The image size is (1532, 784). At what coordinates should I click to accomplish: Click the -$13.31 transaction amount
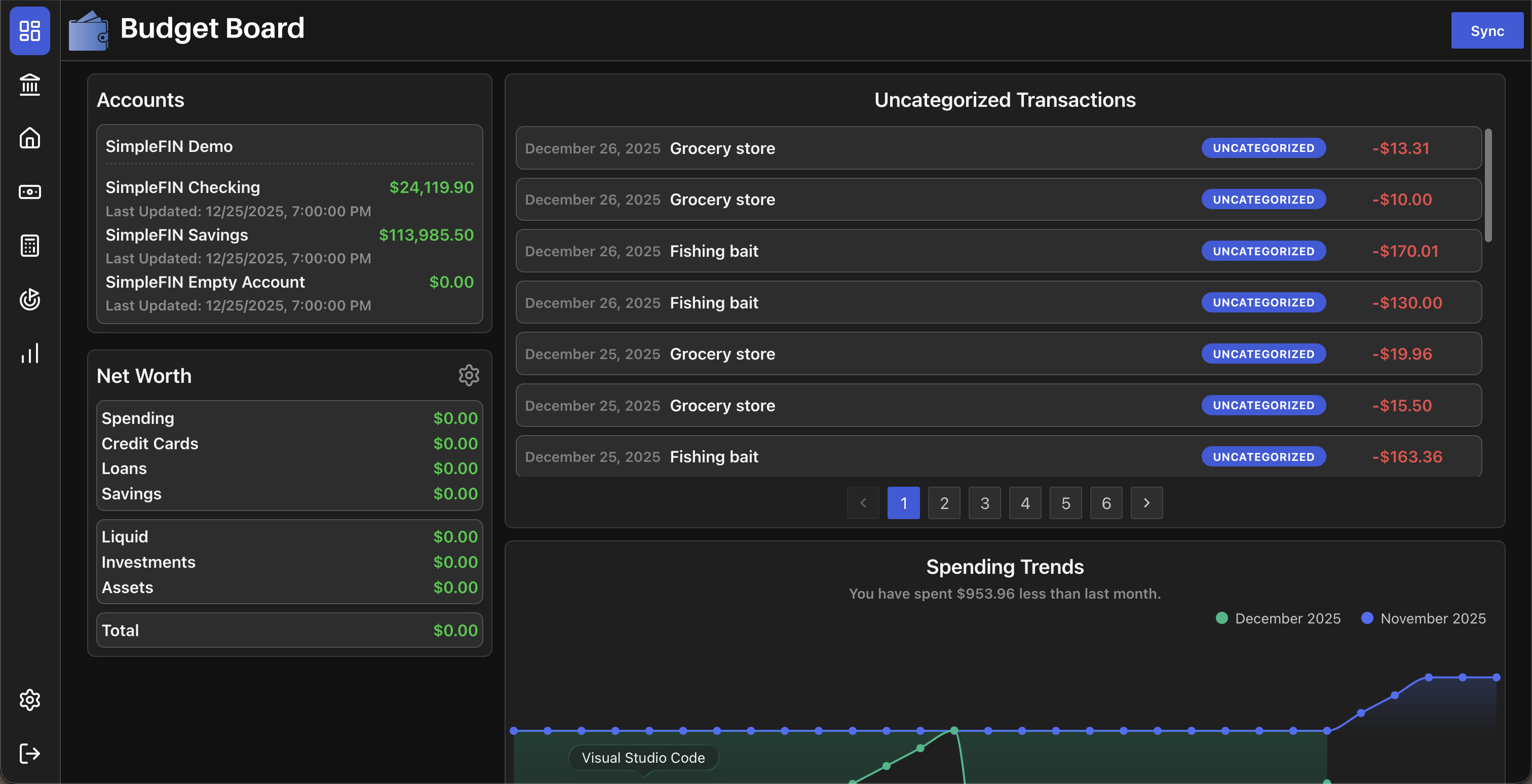coord(1401,148)
